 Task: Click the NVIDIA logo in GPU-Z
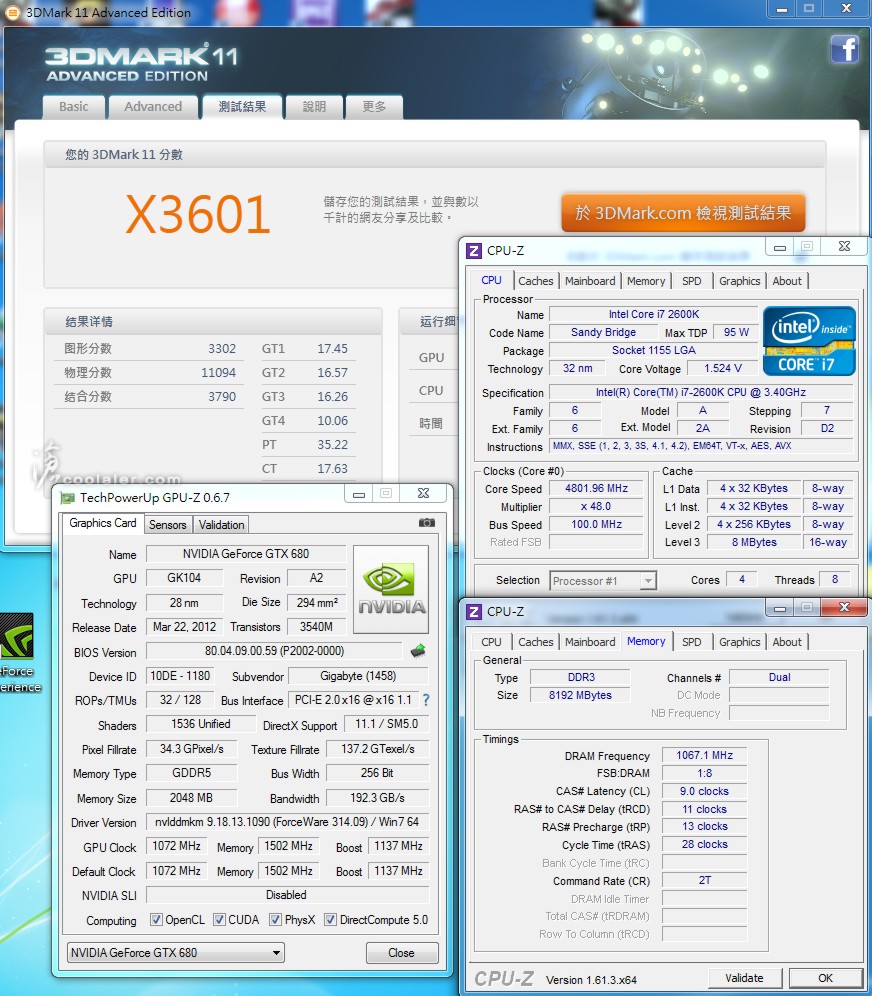coord(391,589)
